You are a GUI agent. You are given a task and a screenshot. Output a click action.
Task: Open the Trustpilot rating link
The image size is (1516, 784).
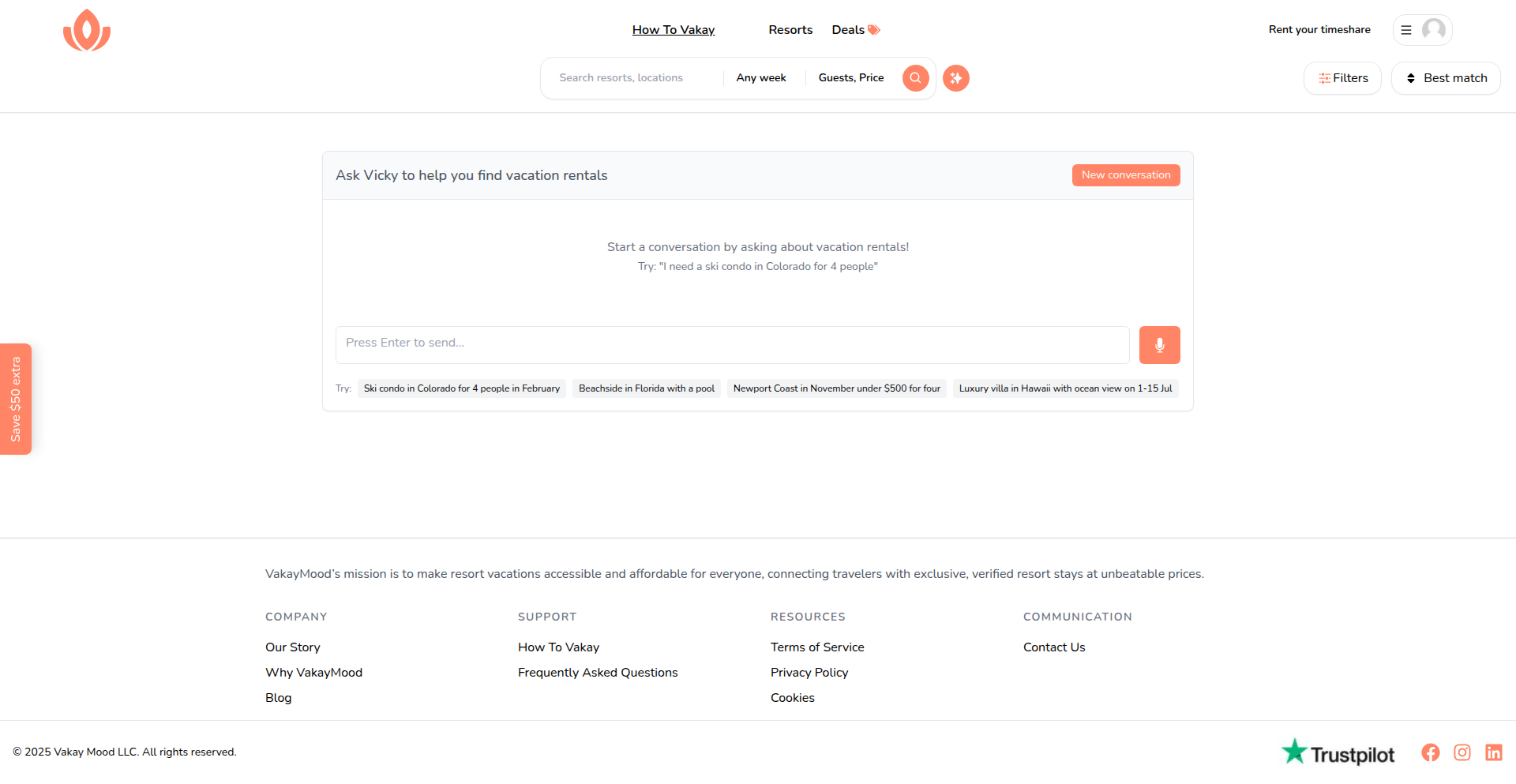click(x=1338, y=752)
